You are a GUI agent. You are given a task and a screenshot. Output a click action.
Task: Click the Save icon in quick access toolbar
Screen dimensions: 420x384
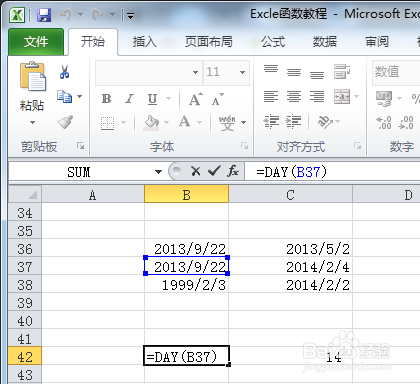pos(44,15)
